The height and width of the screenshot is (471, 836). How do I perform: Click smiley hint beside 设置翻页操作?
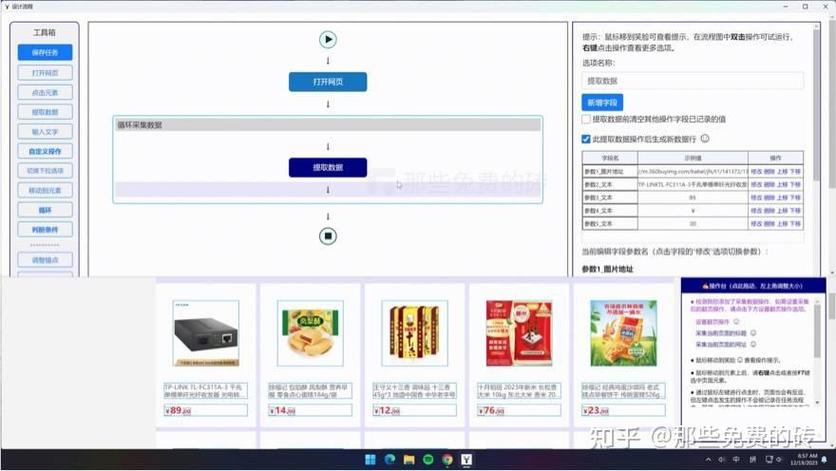736,322
